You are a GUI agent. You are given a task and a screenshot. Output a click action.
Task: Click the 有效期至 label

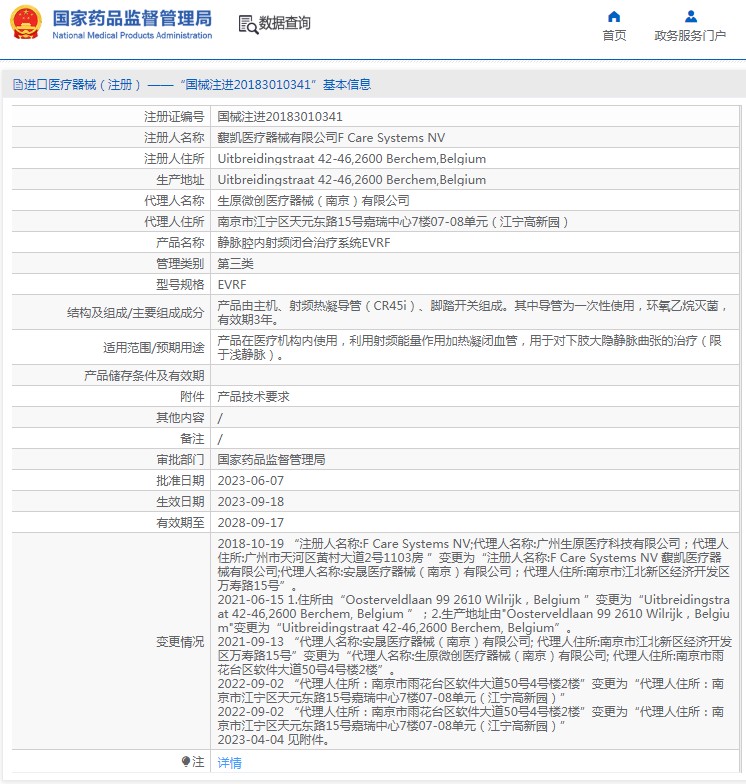coord(180,522)
